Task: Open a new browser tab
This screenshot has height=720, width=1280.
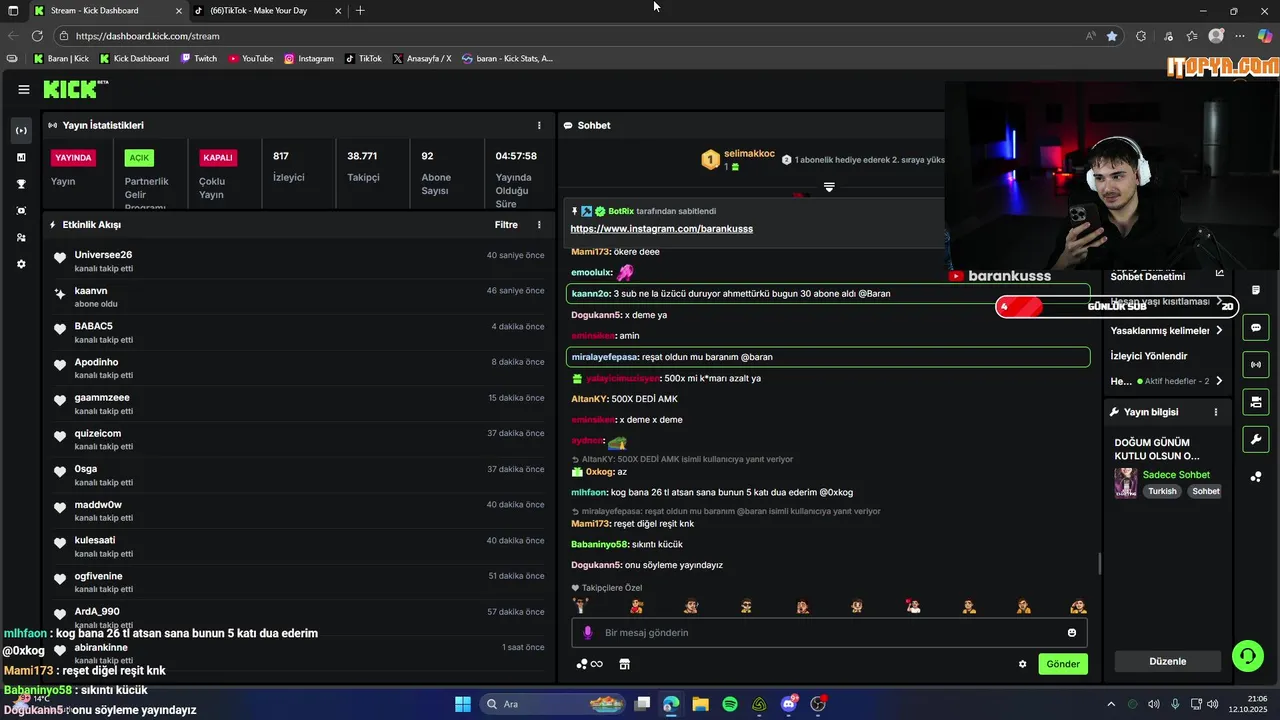Action: point(360,11)
